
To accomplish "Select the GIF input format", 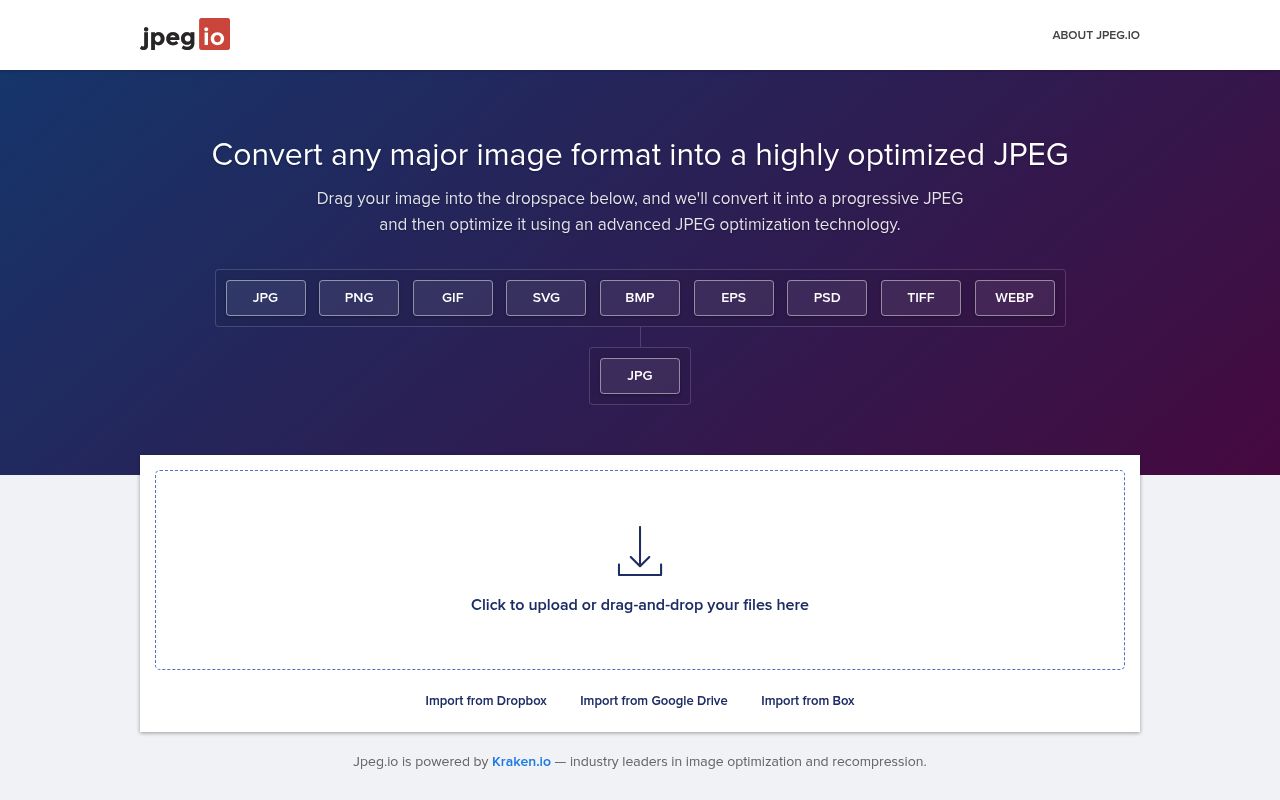I will click(x=452, y=297).
